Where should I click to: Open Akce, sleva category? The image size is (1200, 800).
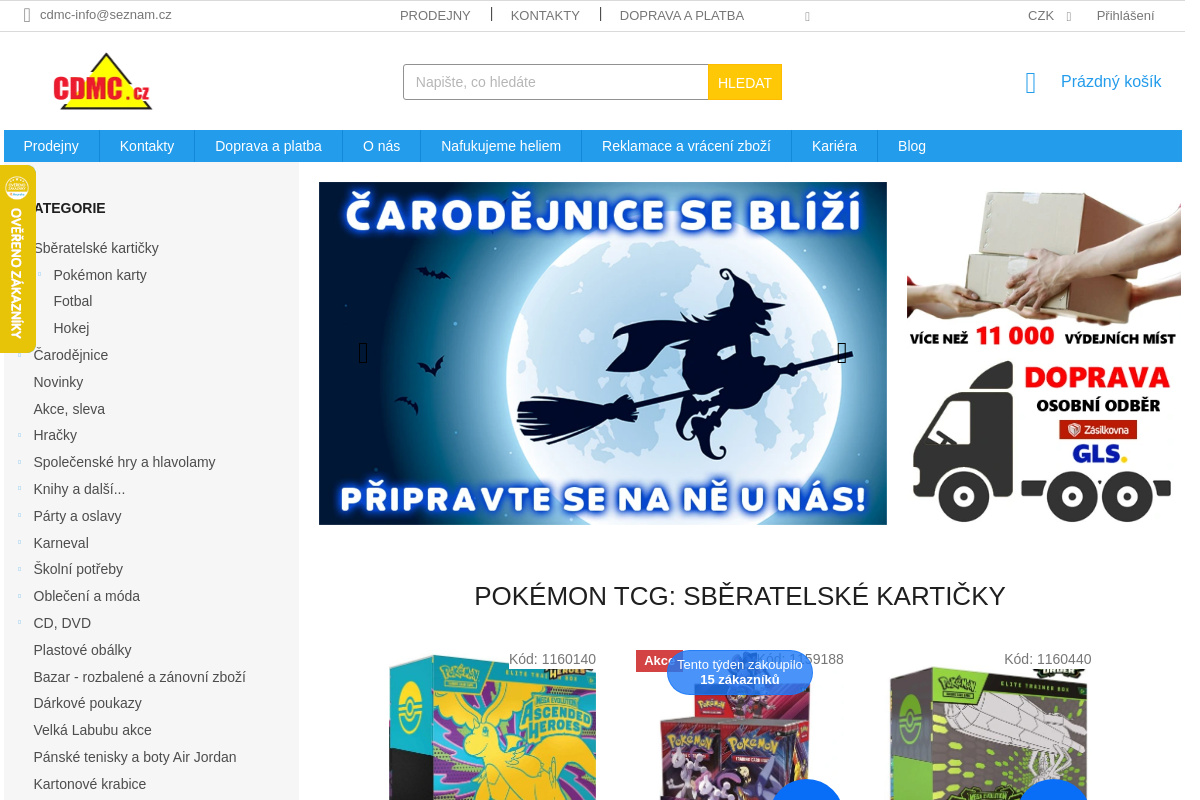click(69, 409)
